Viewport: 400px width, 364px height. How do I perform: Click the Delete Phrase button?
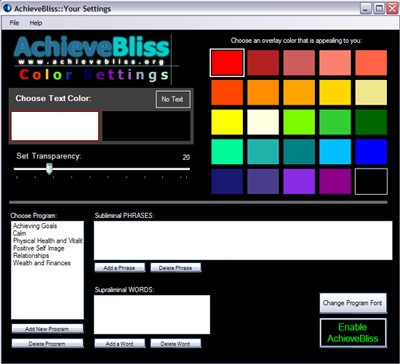[176, 268]
